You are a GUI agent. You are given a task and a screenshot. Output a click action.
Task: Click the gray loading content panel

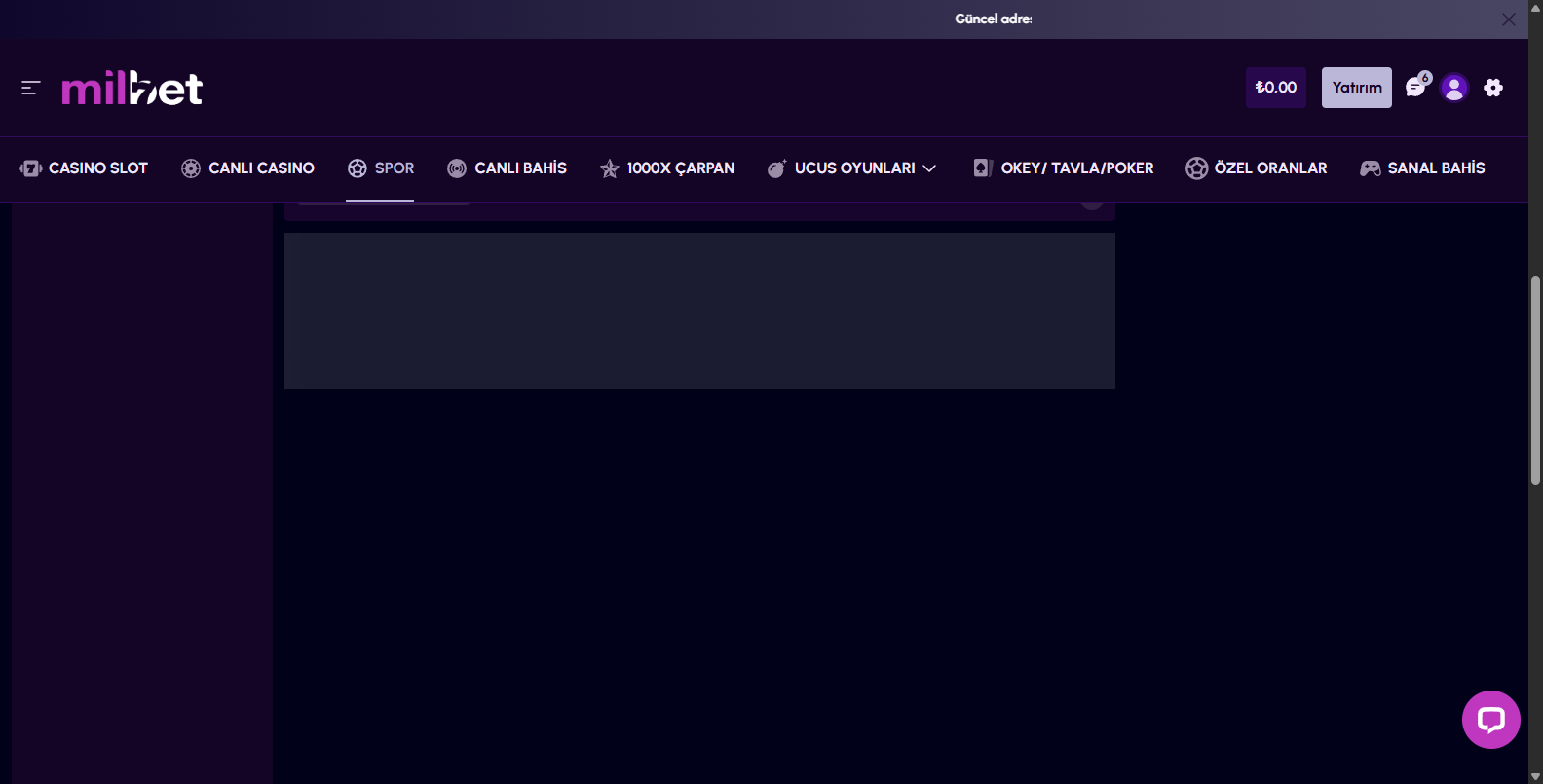point(699,311)
